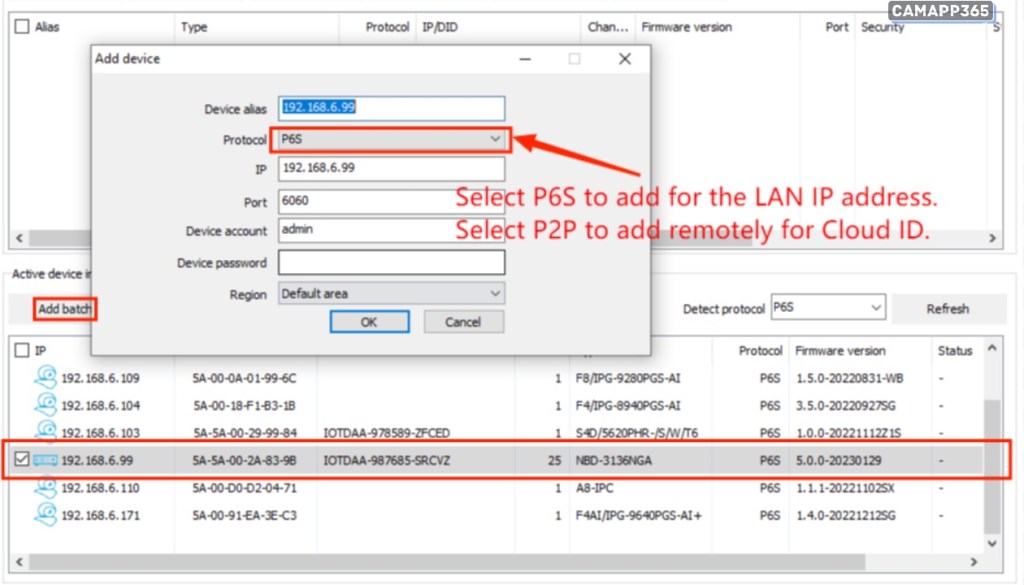Uncheck the 192.168.6.99 device checkbox
Image resolution: width=1024 pixels, height=585 pixels.
(x=22, y=460)
